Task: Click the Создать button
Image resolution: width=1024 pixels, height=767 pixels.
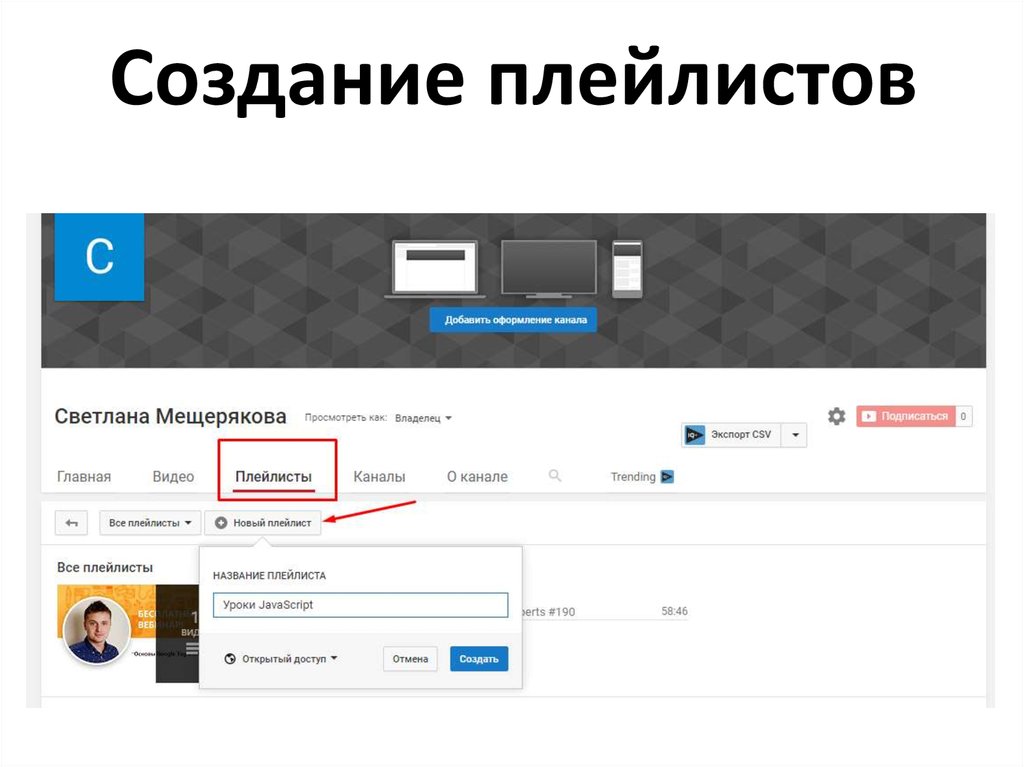Action: (479, 659)
